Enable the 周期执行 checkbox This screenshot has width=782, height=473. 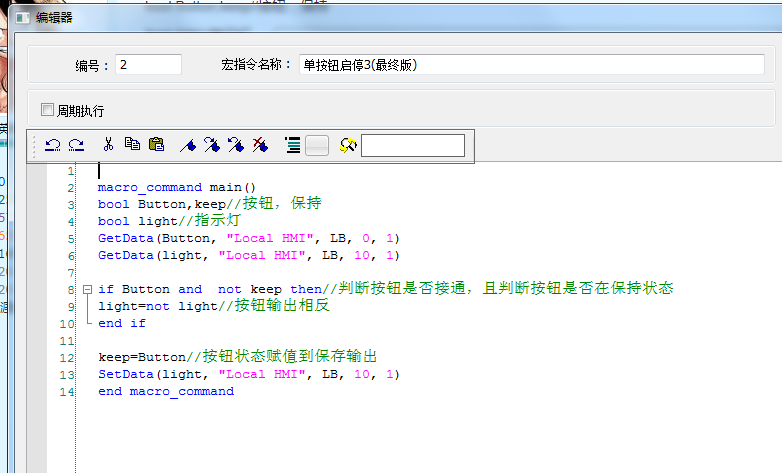47,109
